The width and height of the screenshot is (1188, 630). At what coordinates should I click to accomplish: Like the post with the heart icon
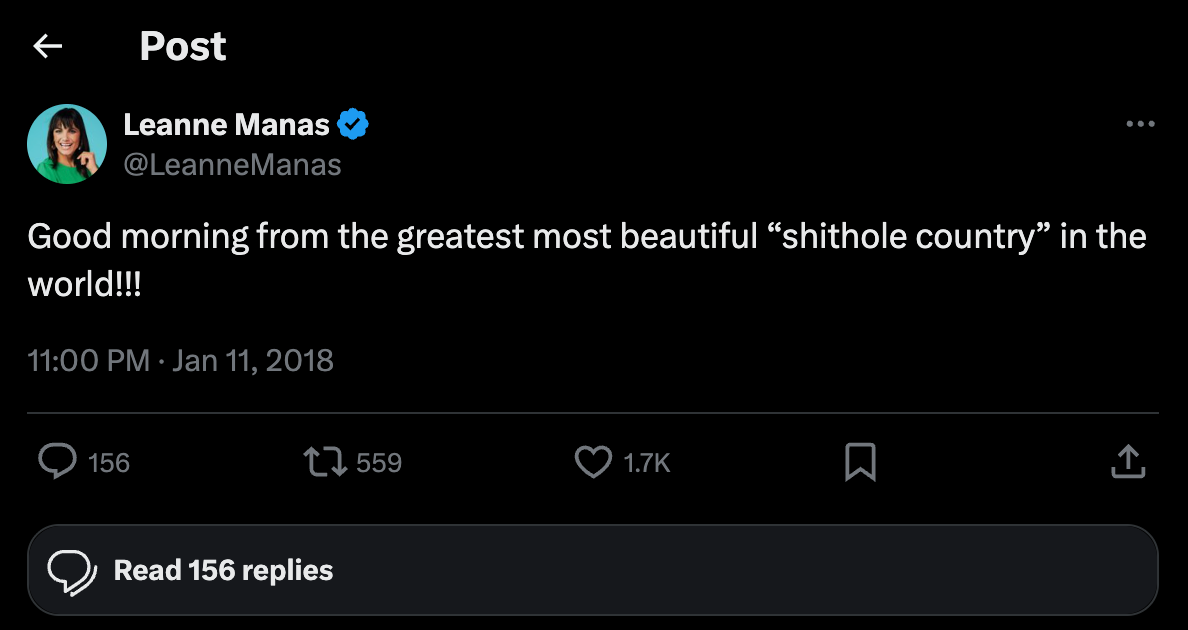tap(593, 462)
